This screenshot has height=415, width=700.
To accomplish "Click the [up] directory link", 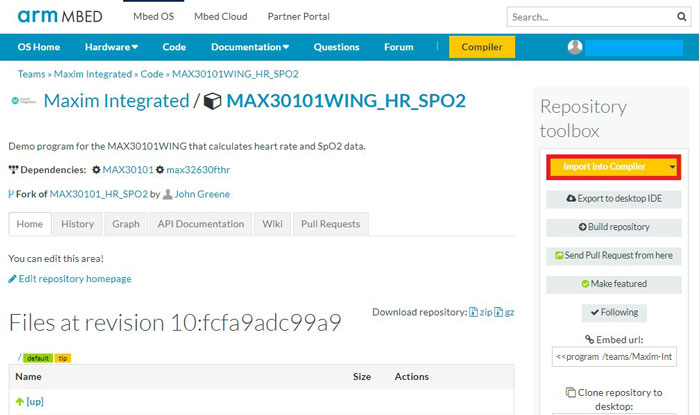I will pos(35,402).
